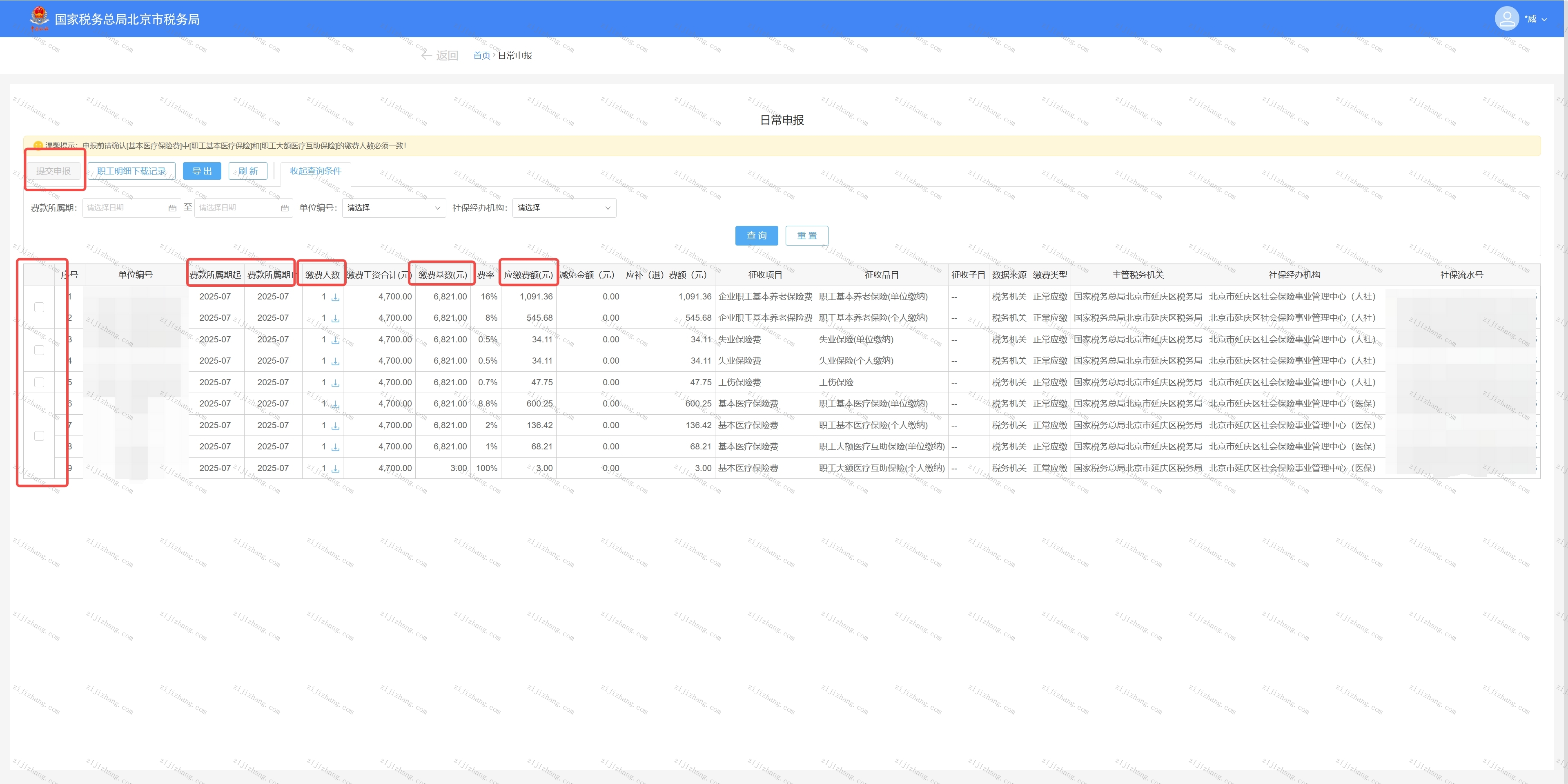Tick checkbox for medical insurance rows 6-9
1568x784 pixels.
[x=39, y=436]
